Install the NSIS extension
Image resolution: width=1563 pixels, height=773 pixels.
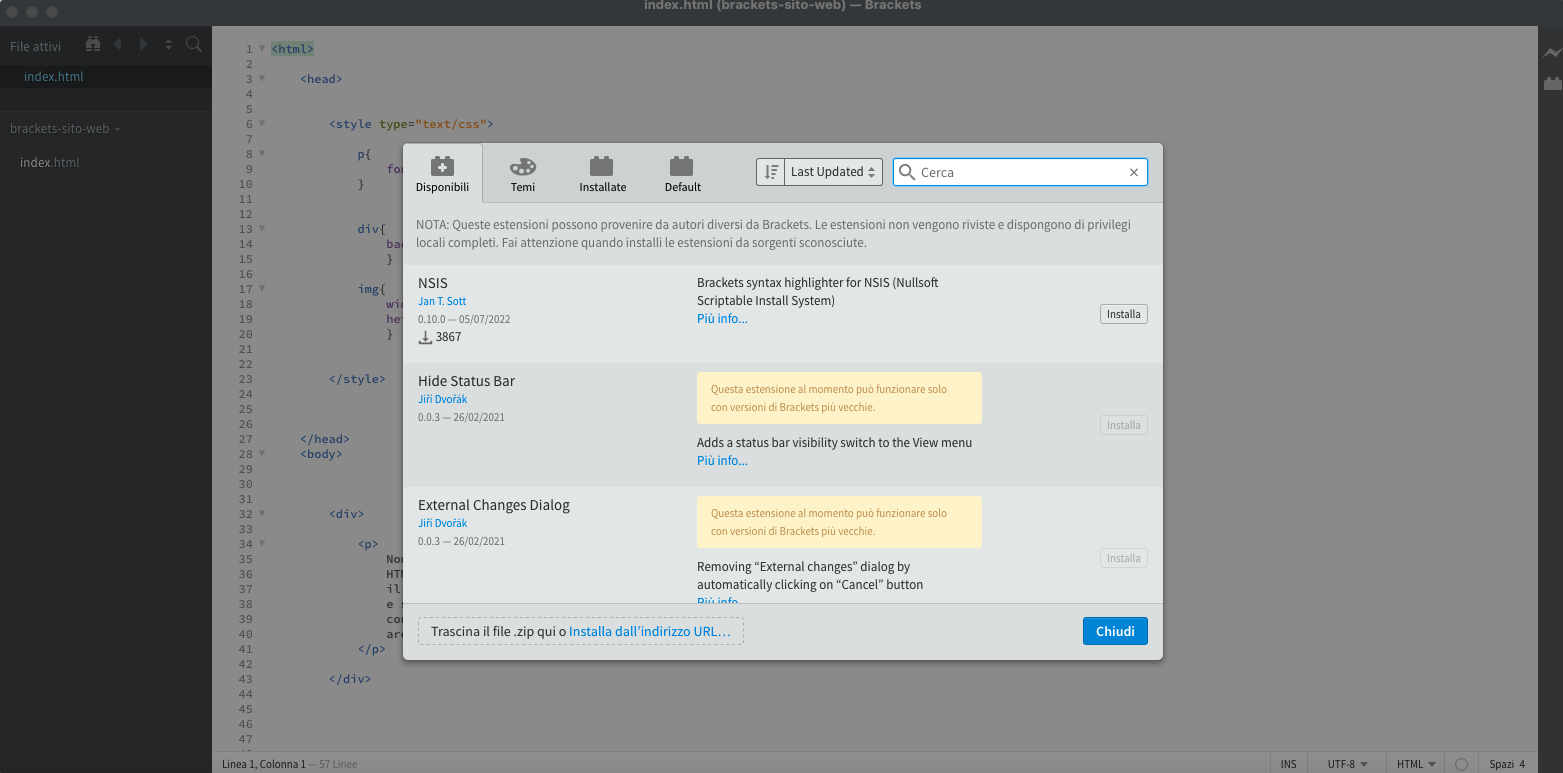pos(1123,314)
